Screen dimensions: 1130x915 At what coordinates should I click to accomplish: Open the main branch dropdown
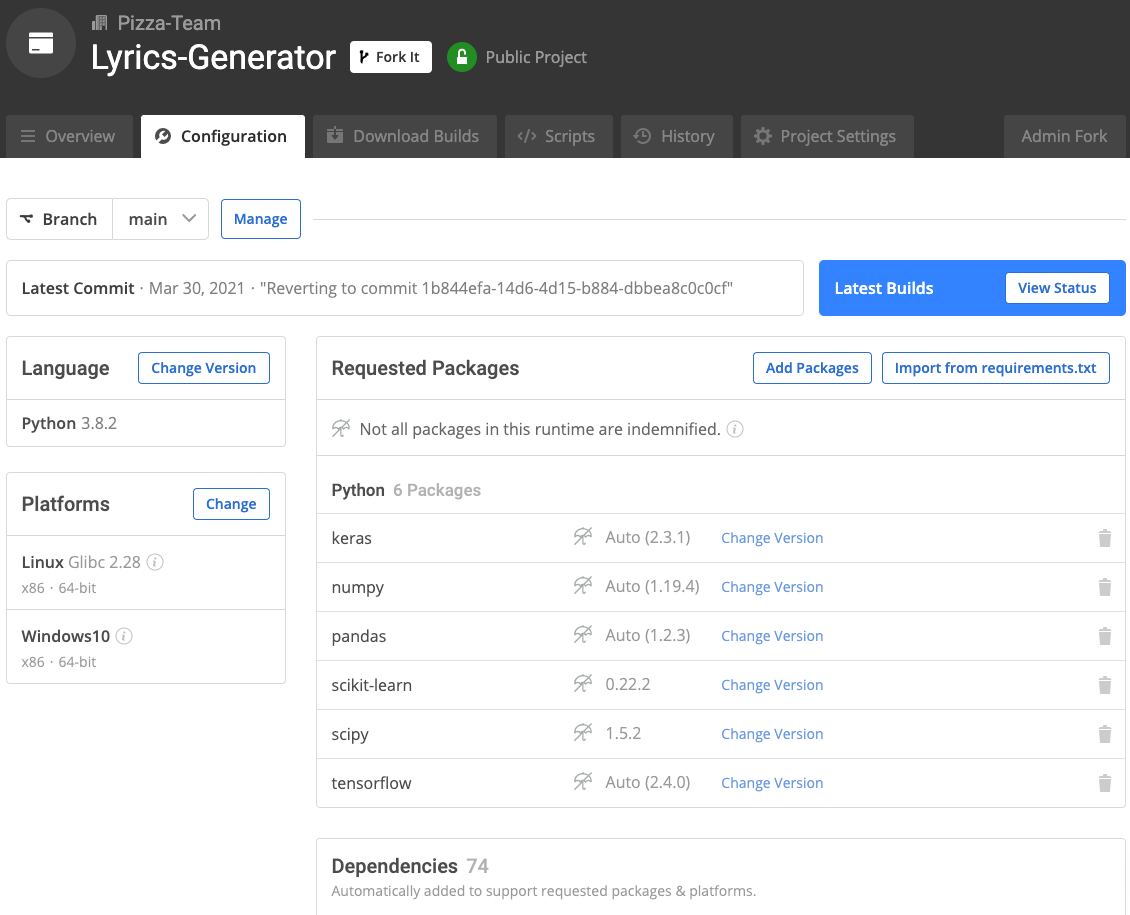coord(161,219)
